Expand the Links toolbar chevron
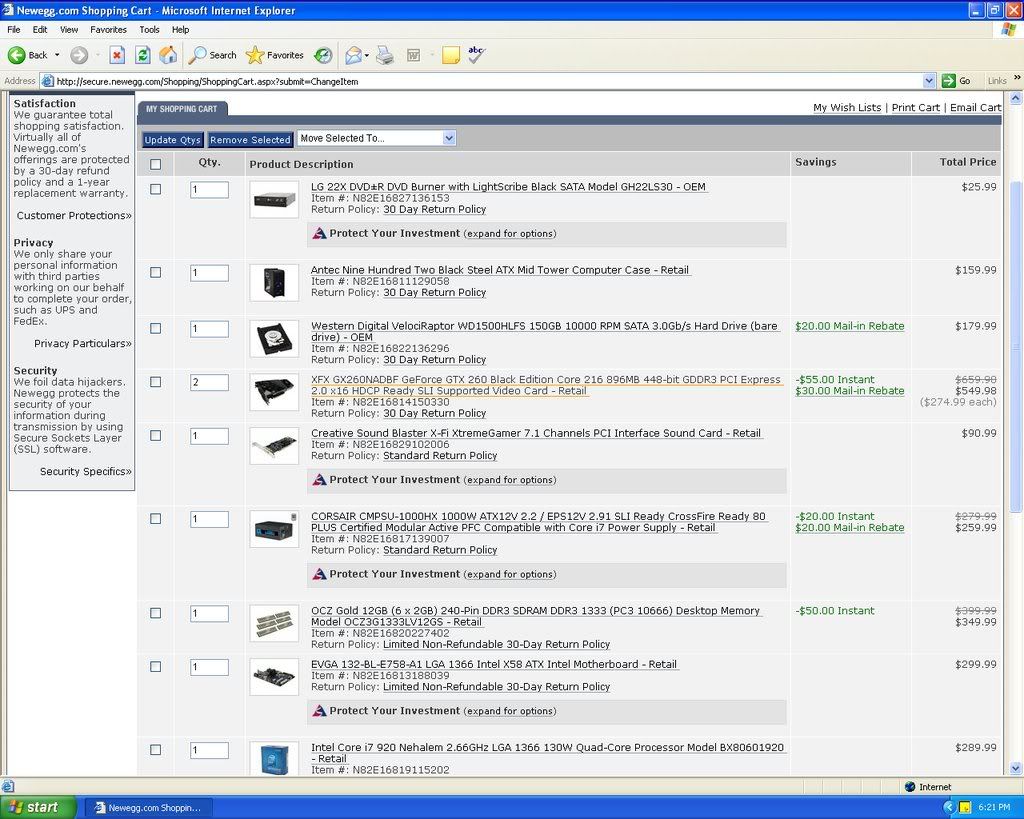Viewport: 1024px width, 819px height. (1017, 78)
